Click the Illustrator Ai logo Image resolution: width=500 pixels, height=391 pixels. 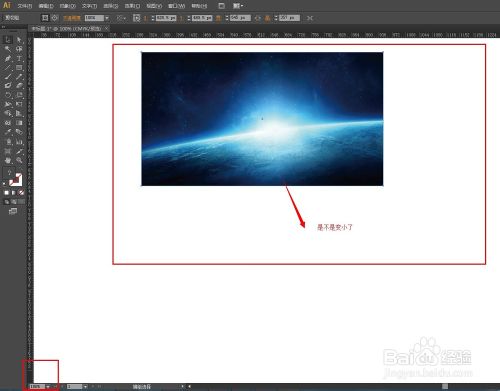6,5
